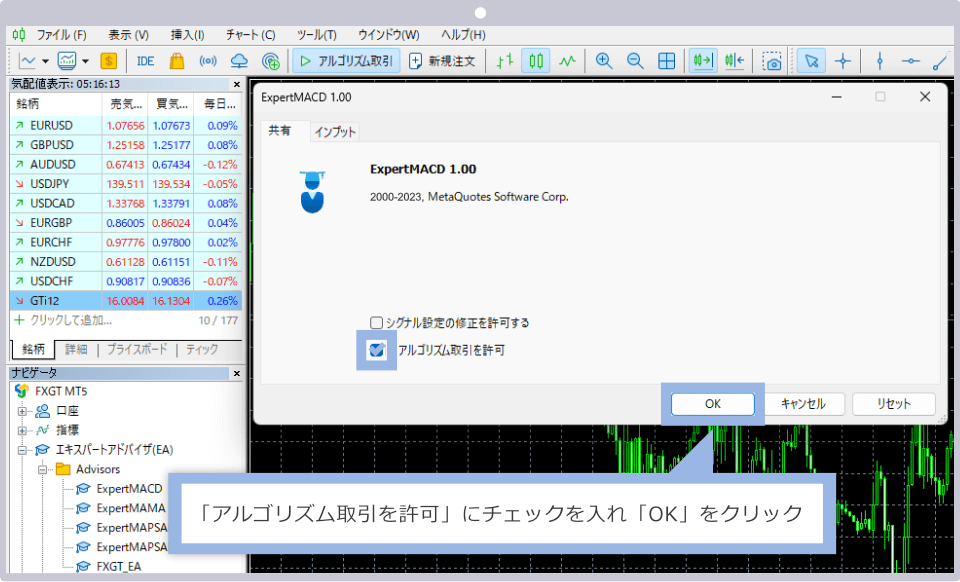Click the screenshot camera icon

pyautogui.click(x=771, y=61)
